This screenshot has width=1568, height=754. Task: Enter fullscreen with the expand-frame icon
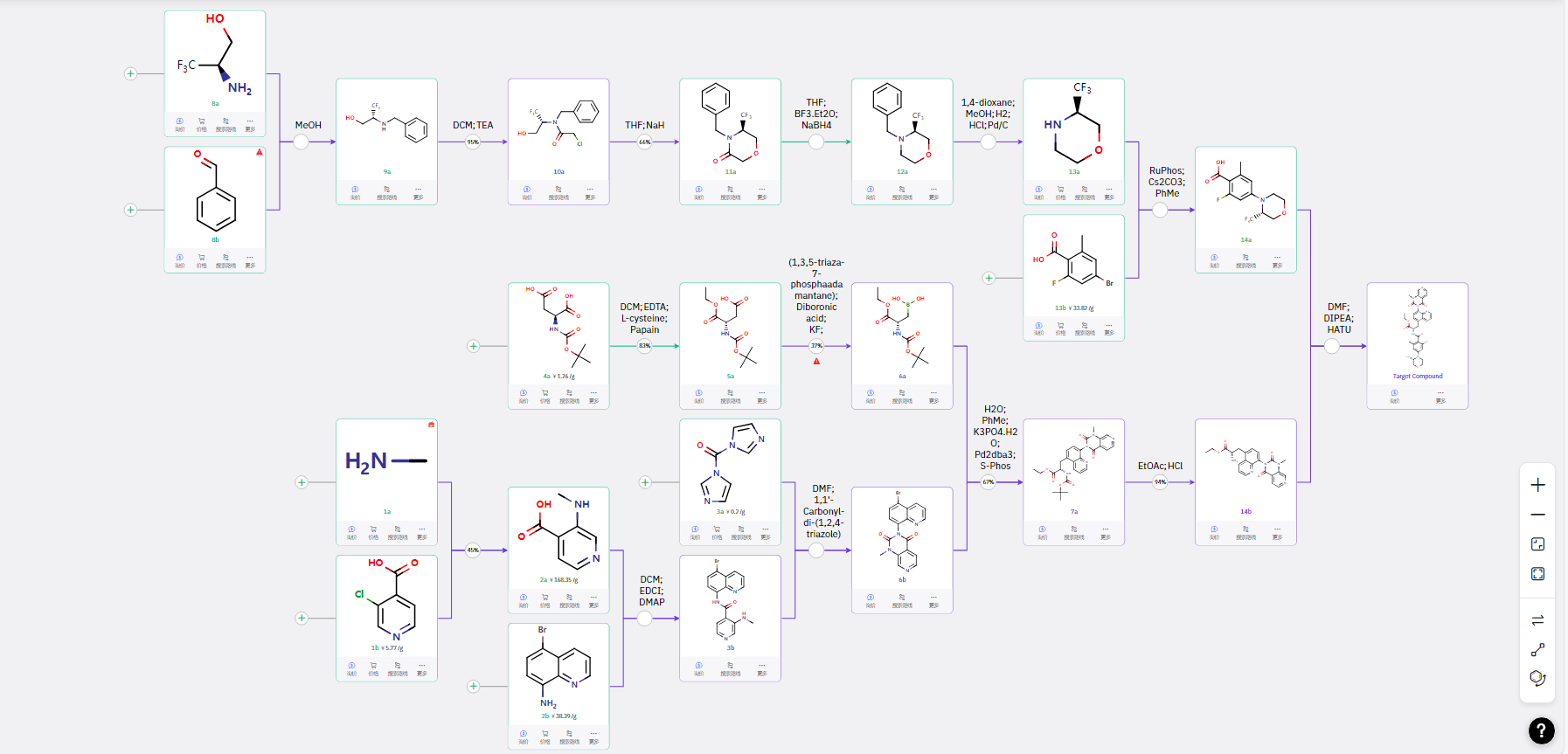click(x=1537, y=574)
